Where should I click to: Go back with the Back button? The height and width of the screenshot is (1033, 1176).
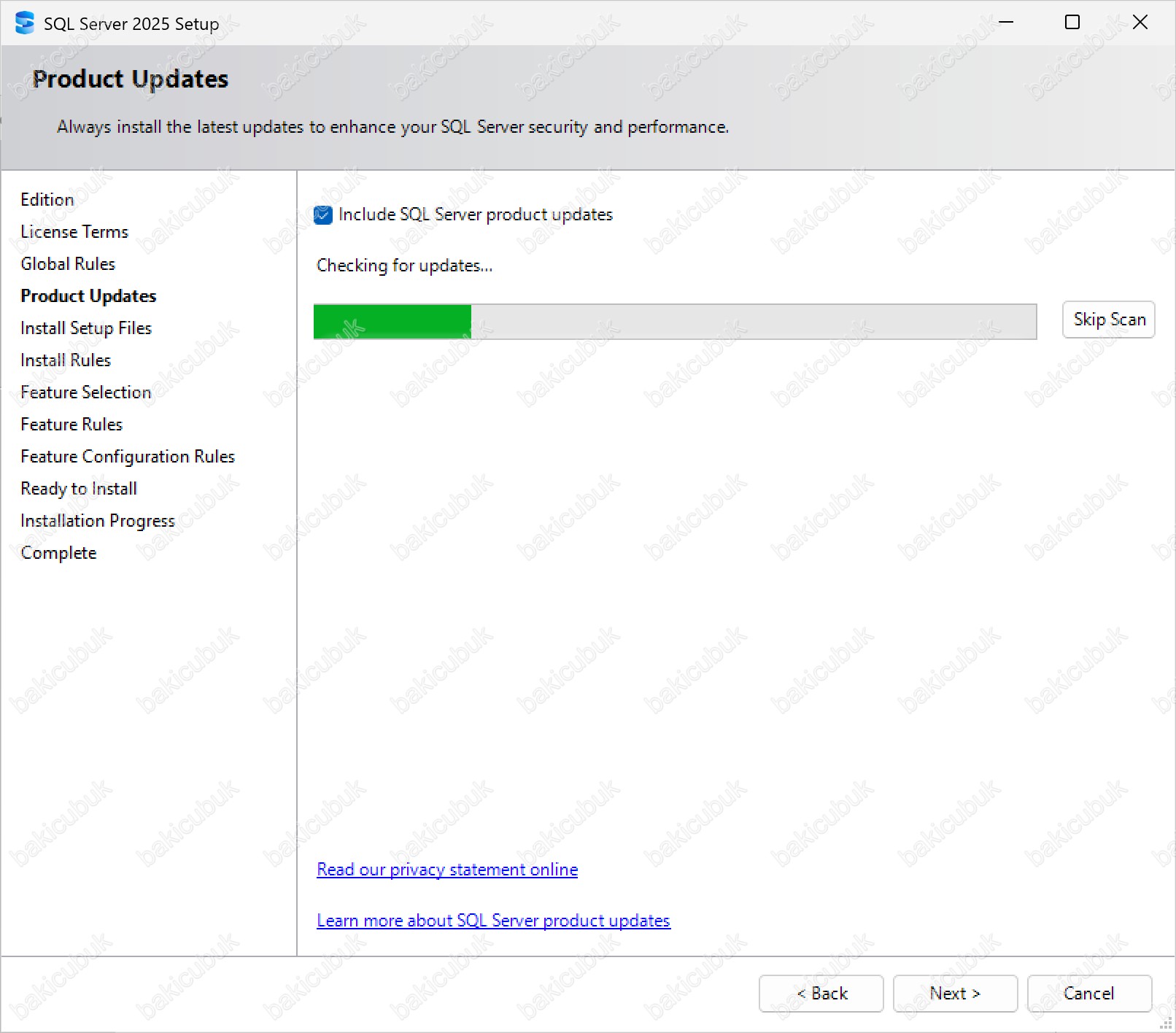(x=821, y=994)
